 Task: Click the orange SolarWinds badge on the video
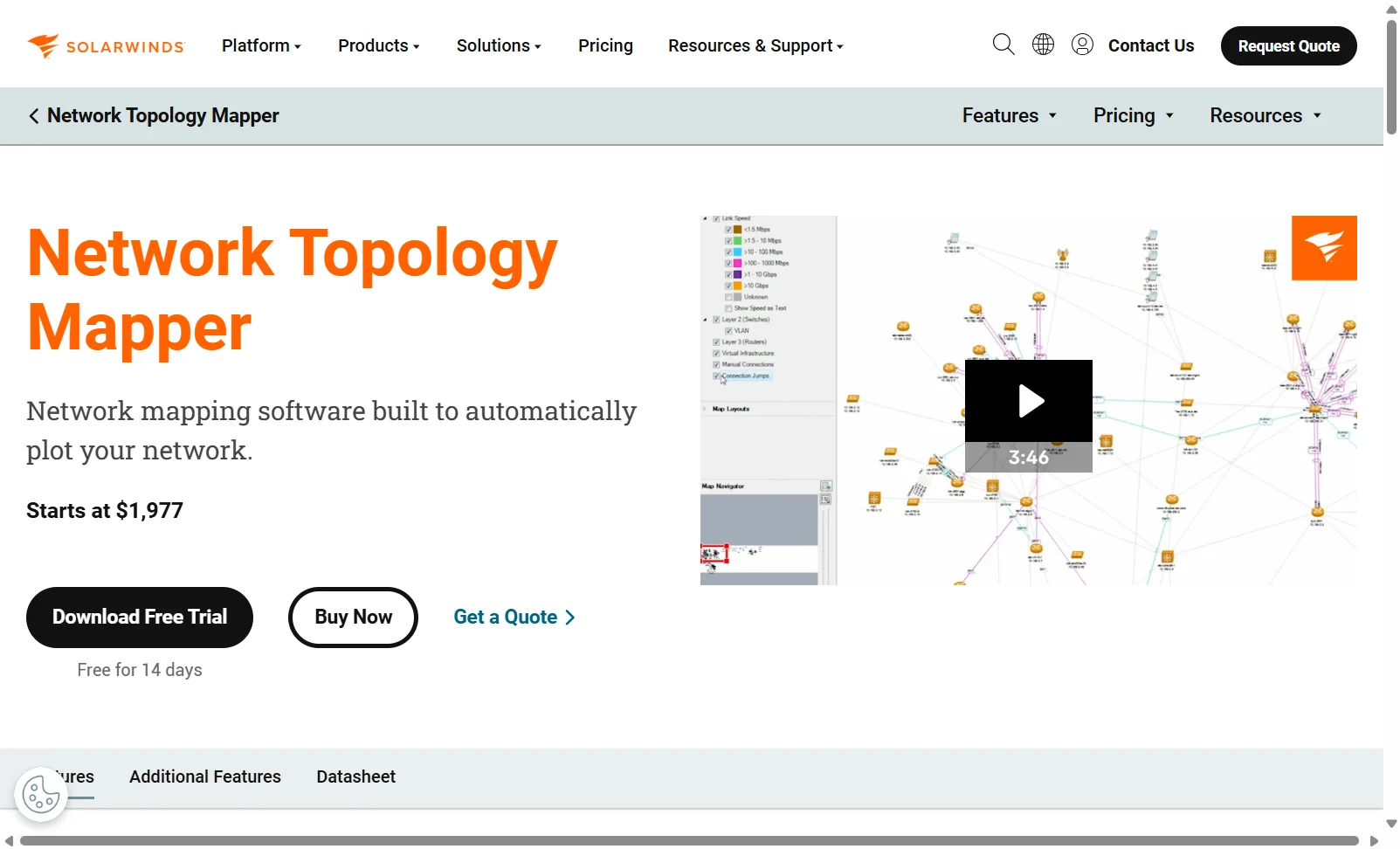pos(1324,248)
